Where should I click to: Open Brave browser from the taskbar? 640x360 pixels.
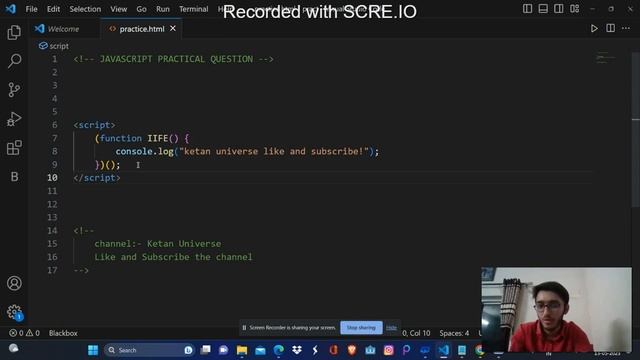[x=352, y=350]
